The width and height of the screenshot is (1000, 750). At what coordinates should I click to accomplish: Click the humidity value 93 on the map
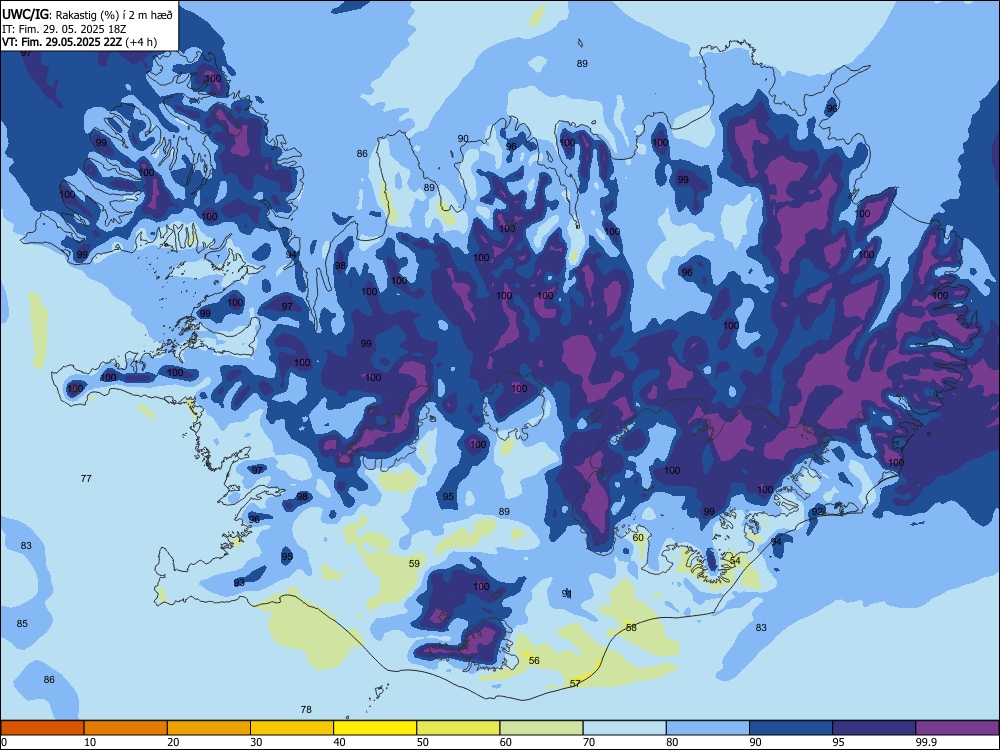tap(239, 582)
